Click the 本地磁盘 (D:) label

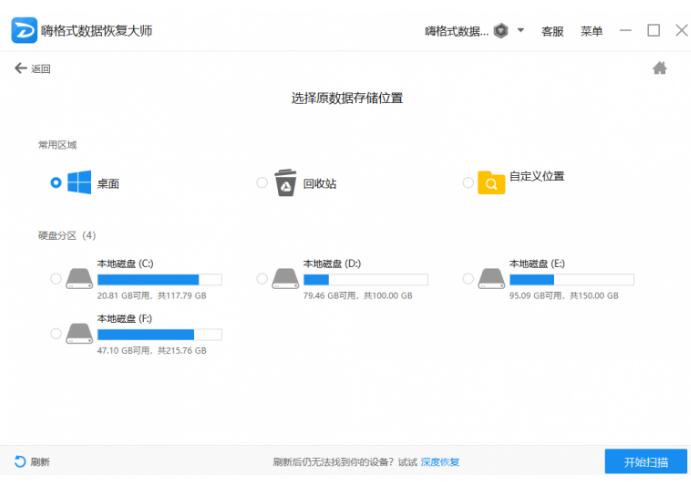click(332, 263)
